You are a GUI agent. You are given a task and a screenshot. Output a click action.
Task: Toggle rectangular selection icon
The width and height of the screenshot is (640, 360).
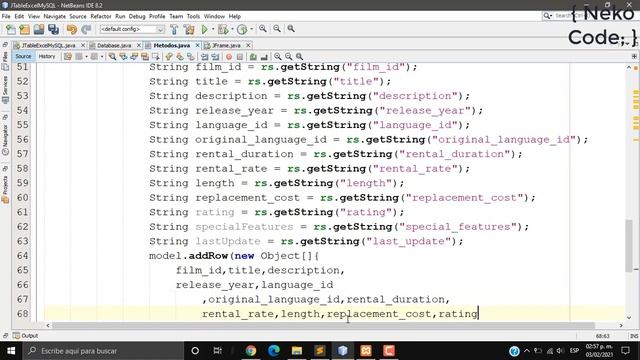point(156,56)
